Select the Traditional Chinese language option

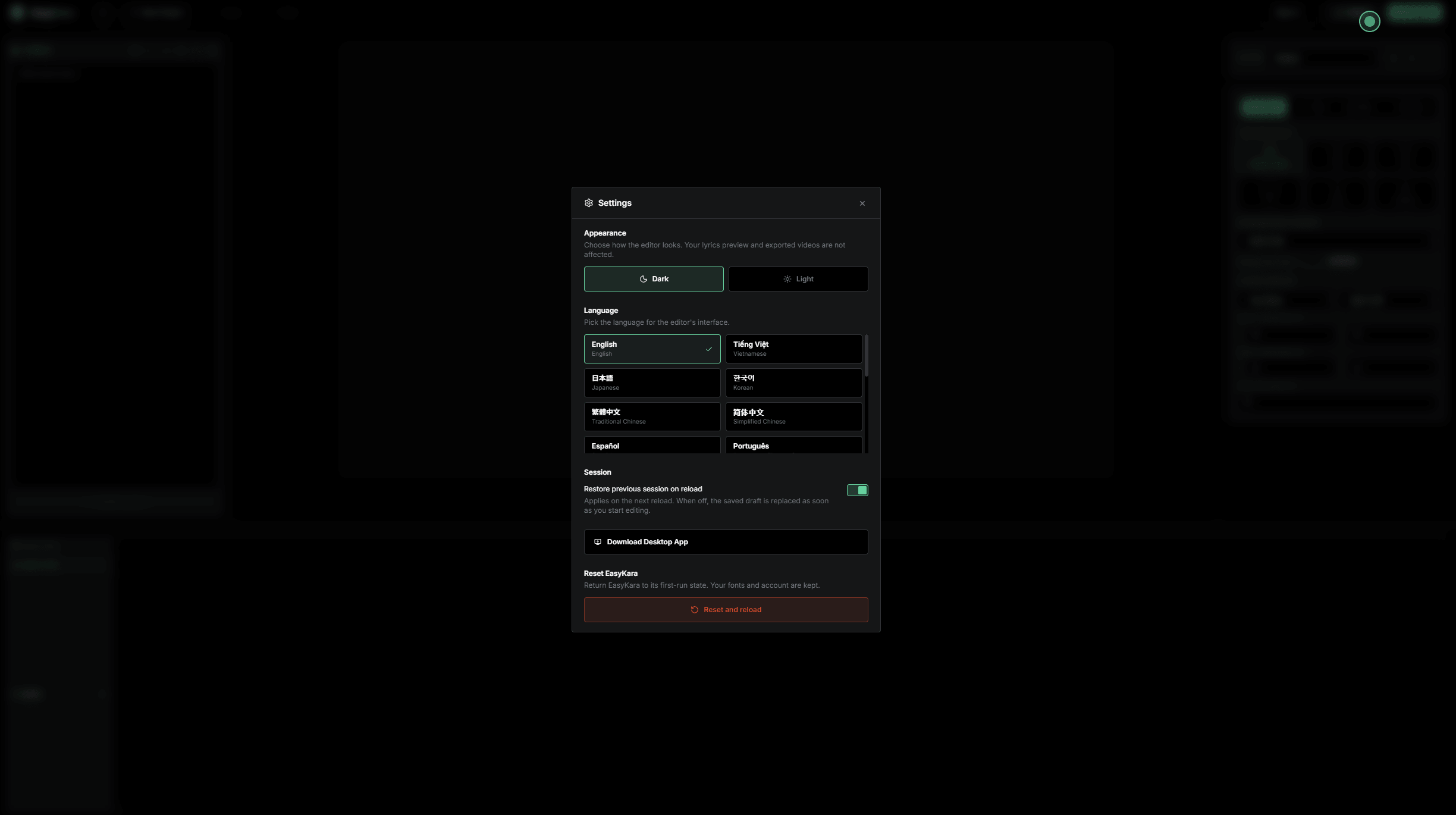[x=652, y=416]
